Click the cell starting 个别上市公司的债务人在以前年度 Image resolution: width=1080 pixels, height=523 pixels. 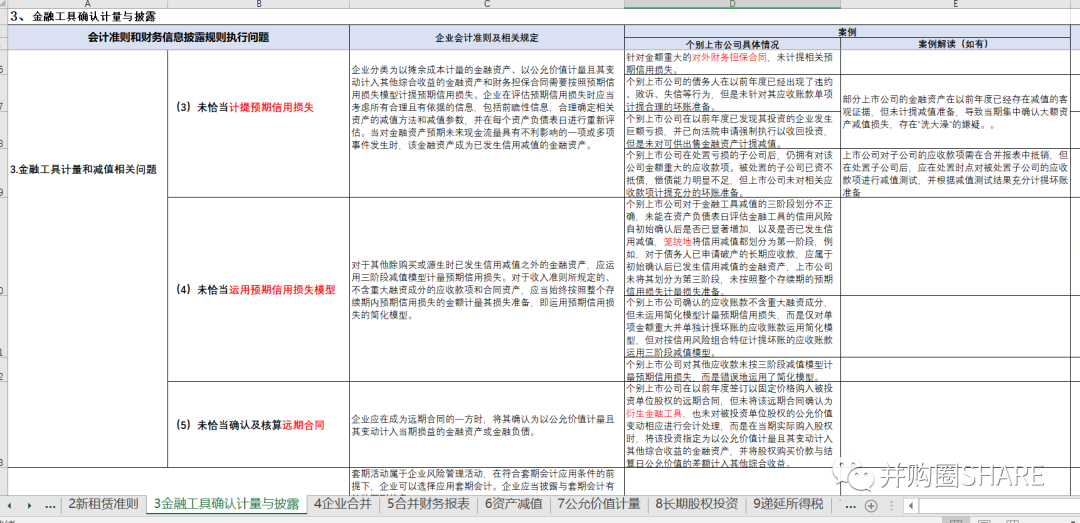click(x=732, y=94)
